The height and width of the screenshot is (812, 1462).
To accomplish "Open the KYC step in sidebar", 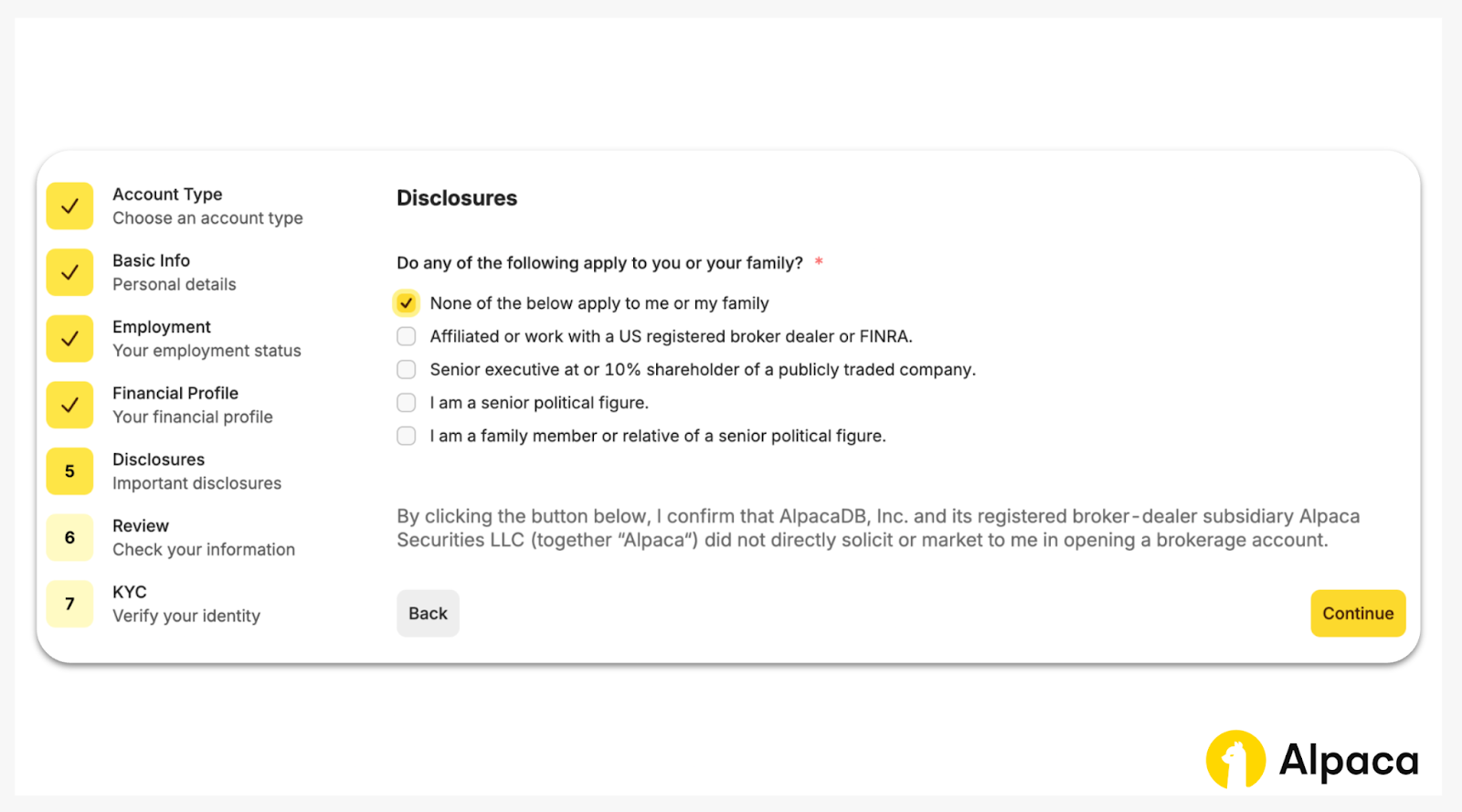I will 130,592.
